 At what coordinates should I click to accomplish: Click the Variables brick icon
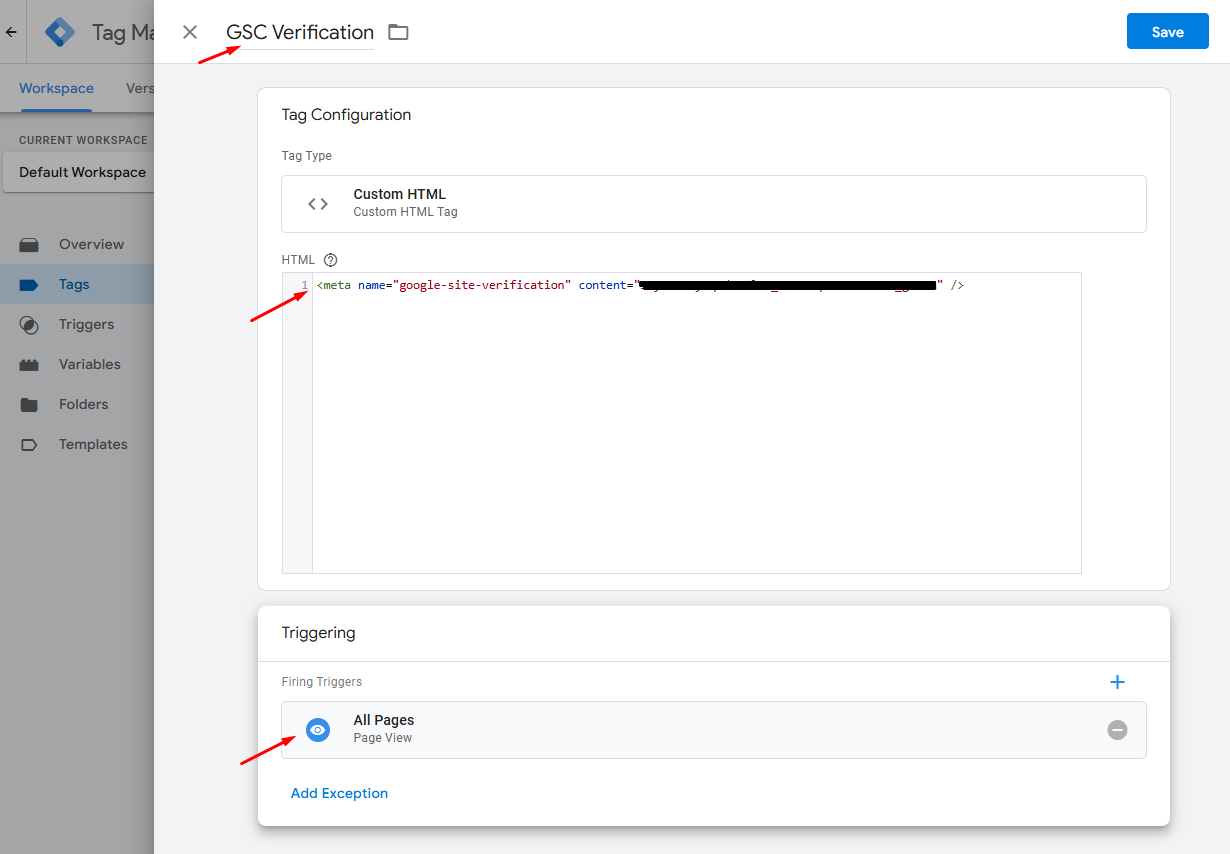(x=29, y=365)
